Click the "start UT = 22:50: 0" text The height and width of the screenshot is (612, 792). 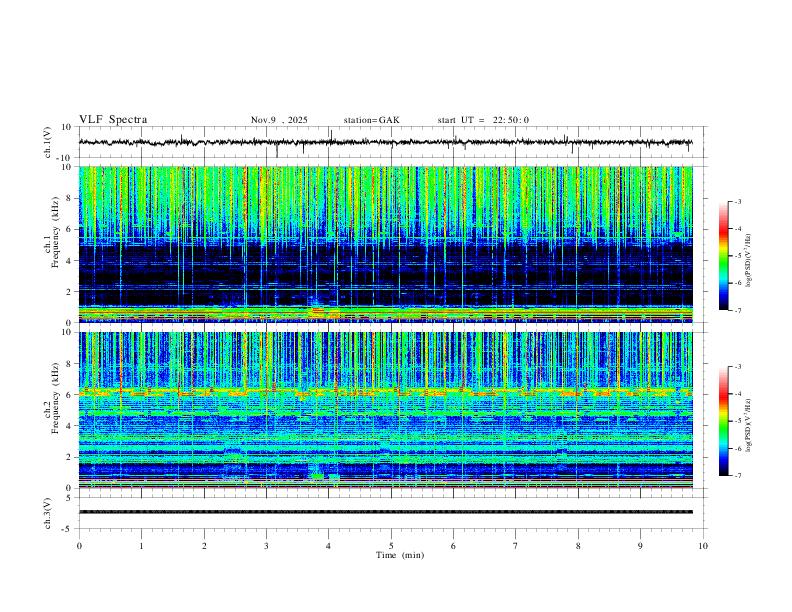click(x=483, y=120)
